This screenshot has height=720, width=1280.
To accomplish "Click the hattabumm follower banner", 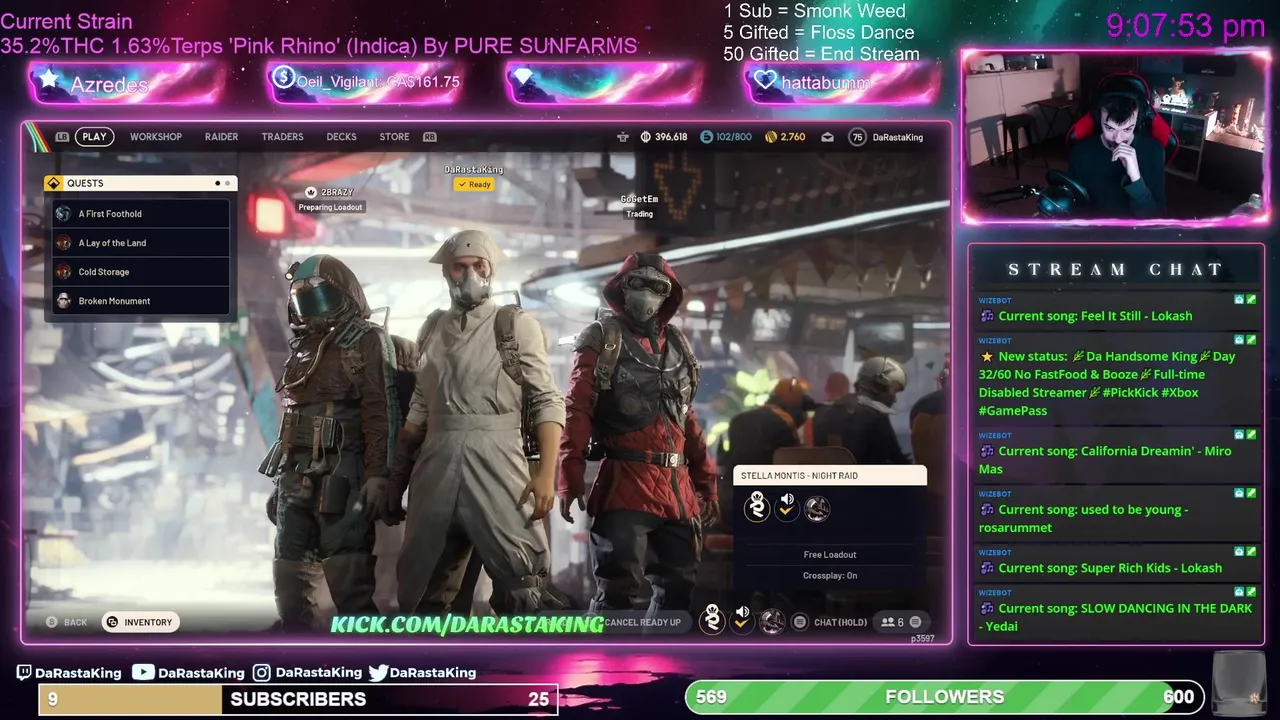I will 843,83.
